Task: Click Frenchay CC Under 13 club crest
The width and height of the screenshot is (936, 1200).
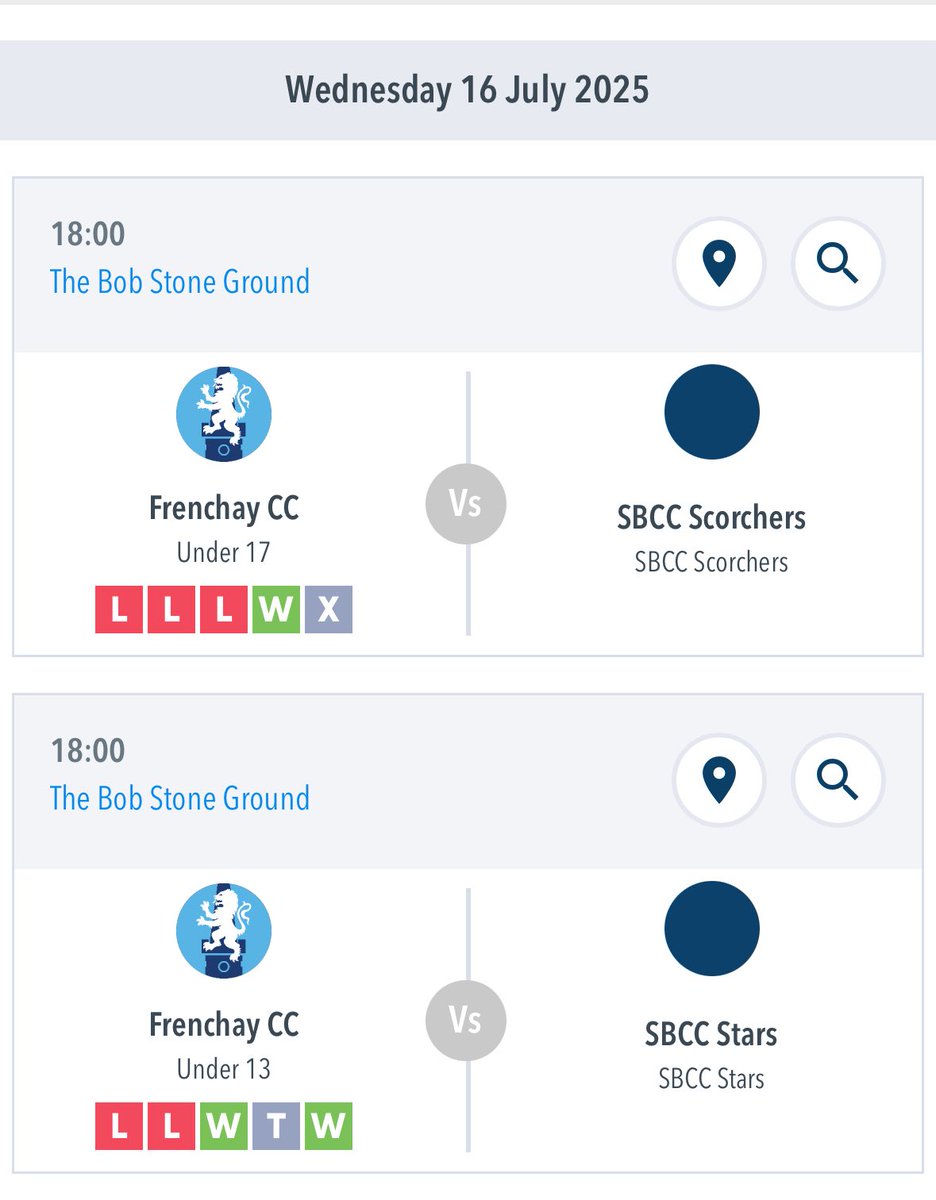Action: click(x=223, y=931)
